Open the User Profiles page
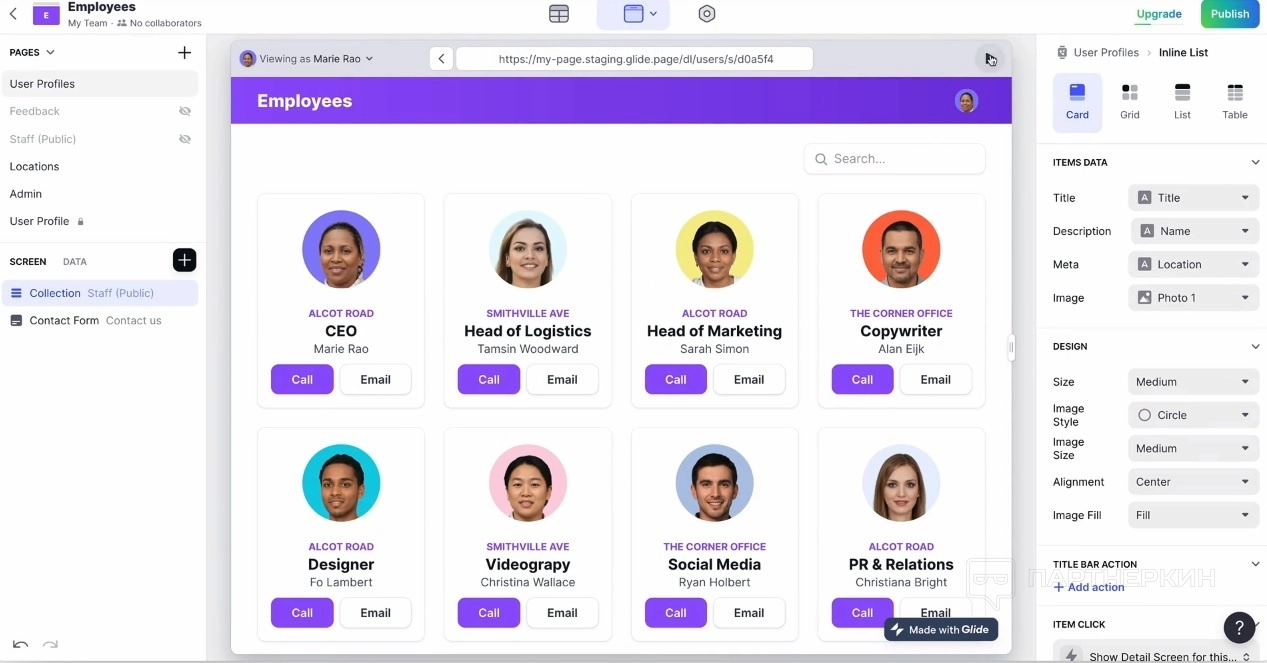This screenshot has height=663, width=1267. coord(100,84)
